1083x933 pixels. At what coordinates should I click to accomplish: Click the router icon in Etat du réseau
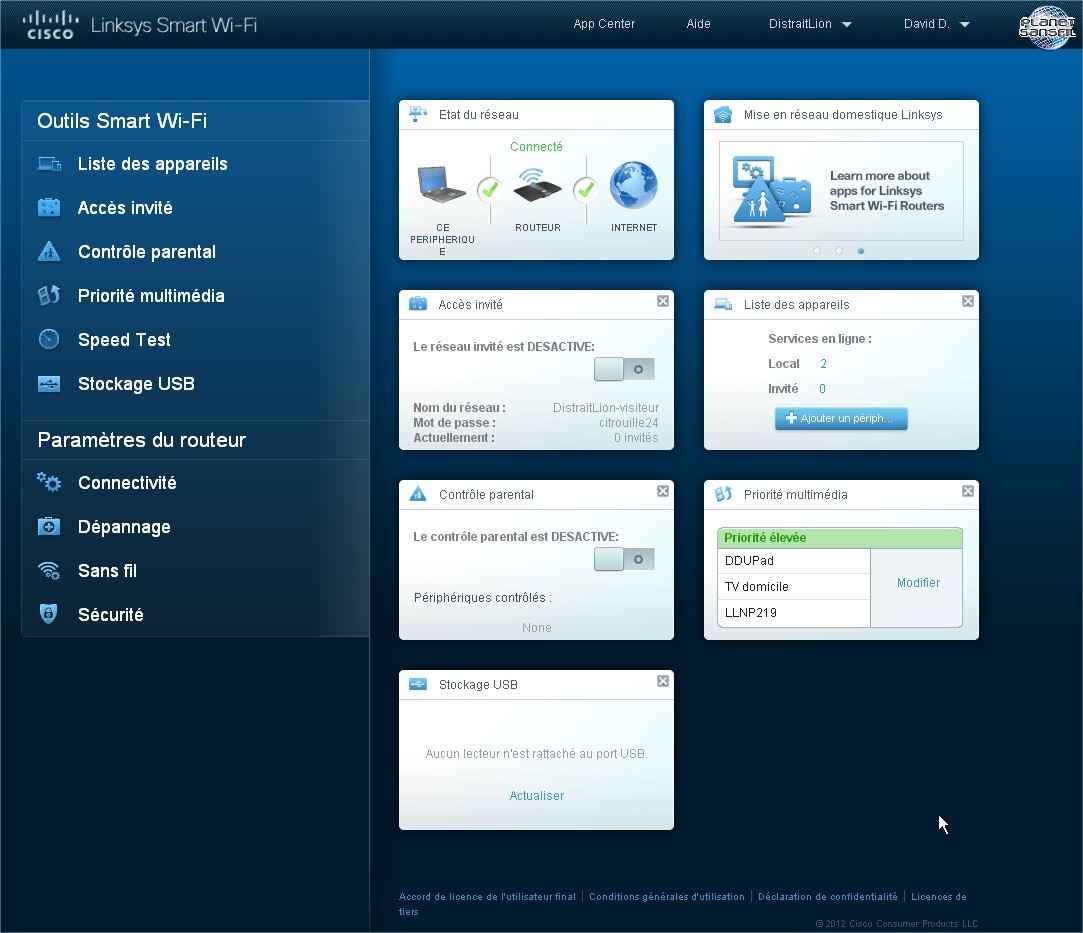tap(537, 185)
